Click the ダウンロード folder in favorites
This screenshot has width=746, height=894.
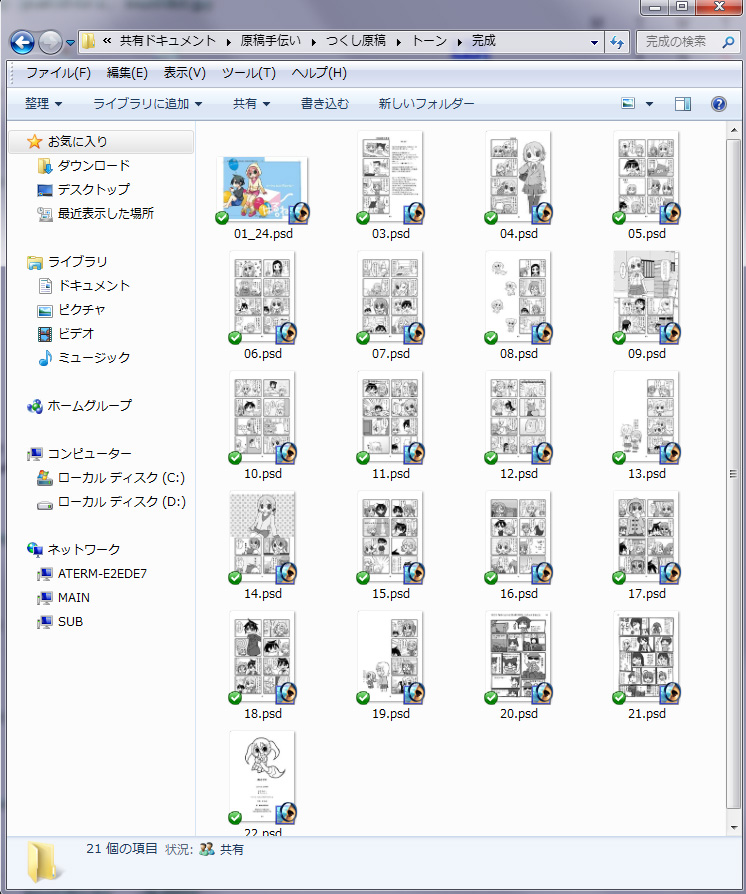tap(93, 165)
